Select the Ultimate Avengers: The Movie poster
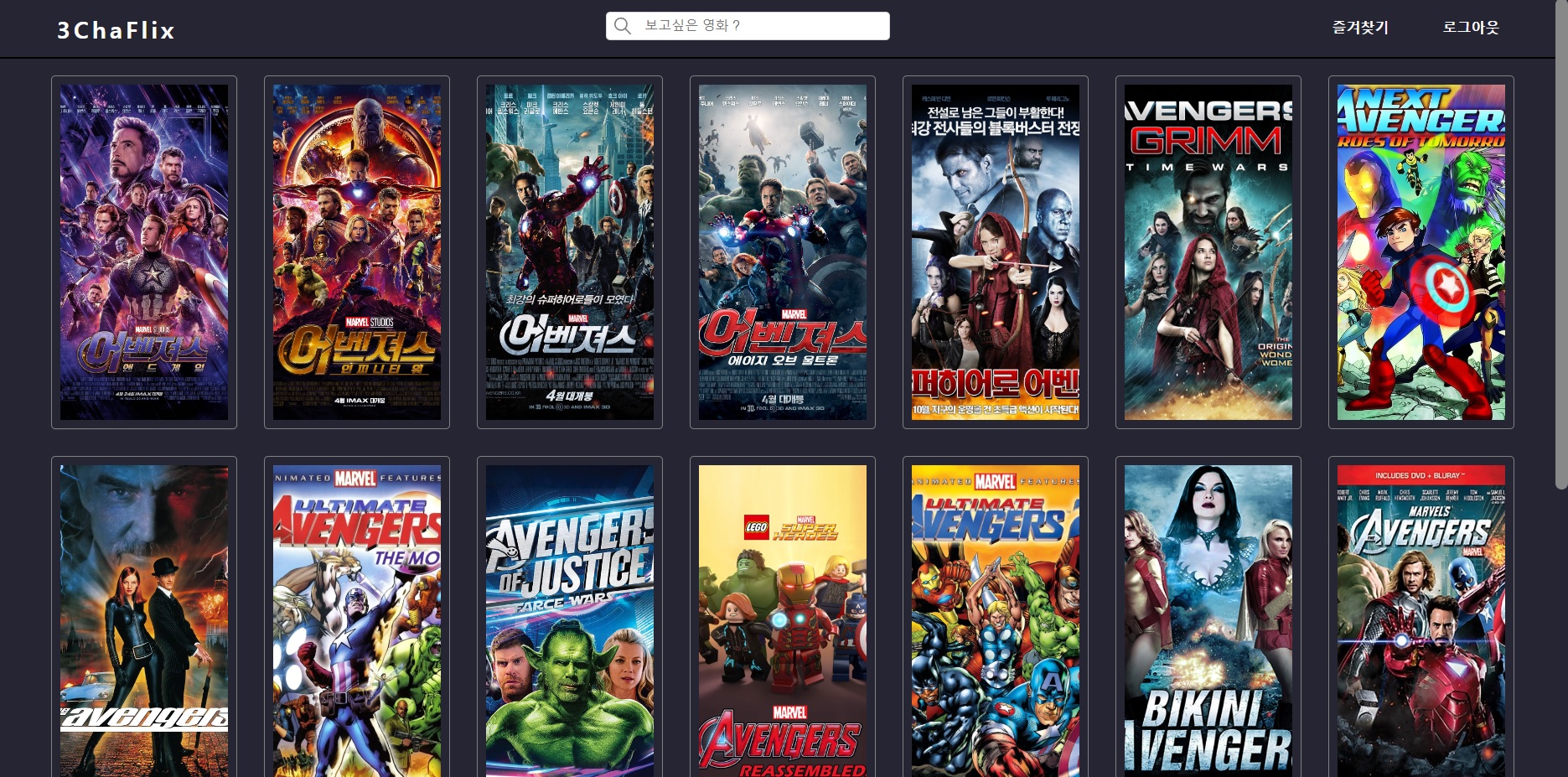The height and width of the screenshot is (777, 1568). 357,620
